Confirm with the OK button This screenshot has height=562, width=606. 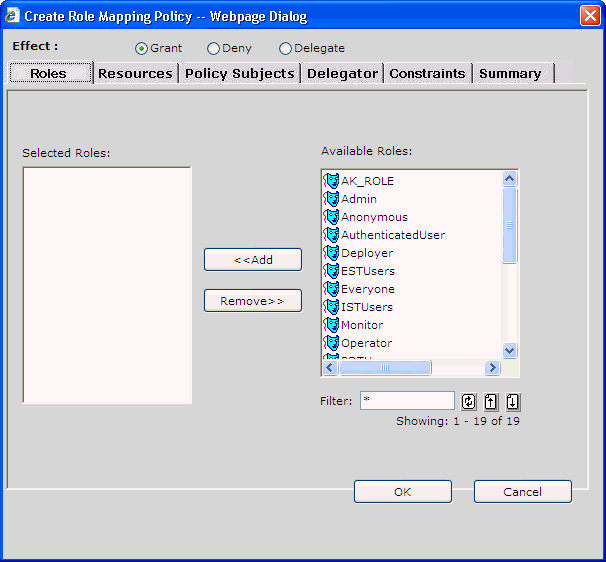(403, 492)
